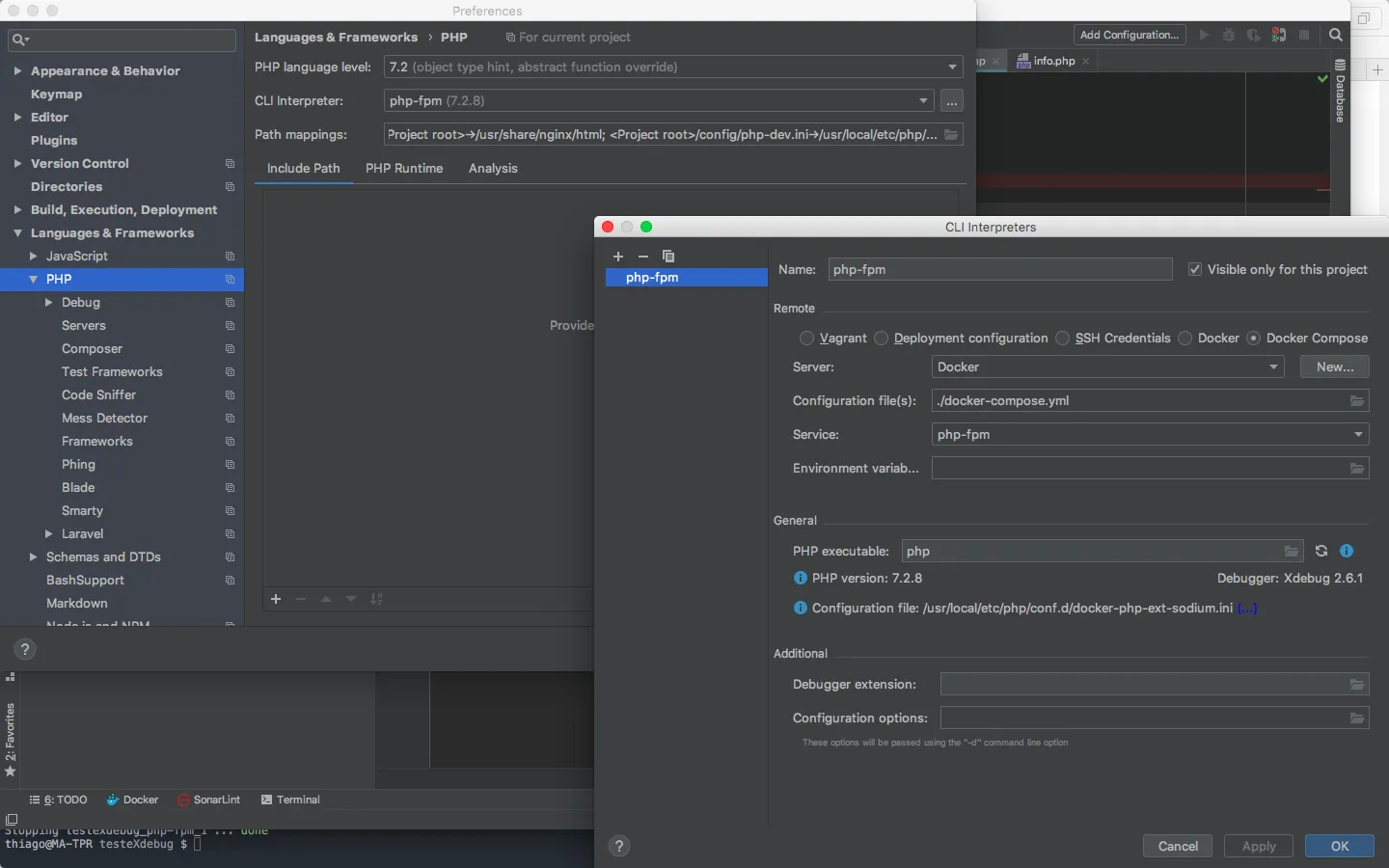Expand the Debug node under PHP
The width and height of the screenshot is (1389, 868).
48,303
